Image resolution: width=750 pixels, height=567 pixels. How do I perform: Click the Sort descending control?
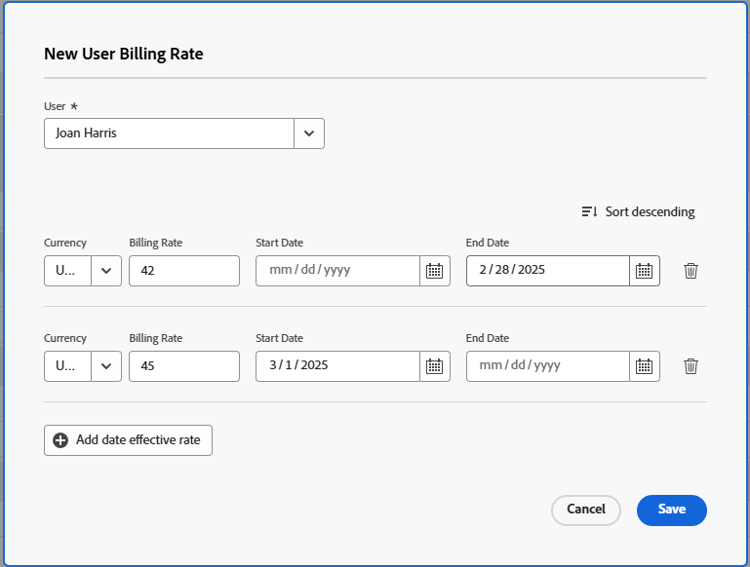click(638, 212)
